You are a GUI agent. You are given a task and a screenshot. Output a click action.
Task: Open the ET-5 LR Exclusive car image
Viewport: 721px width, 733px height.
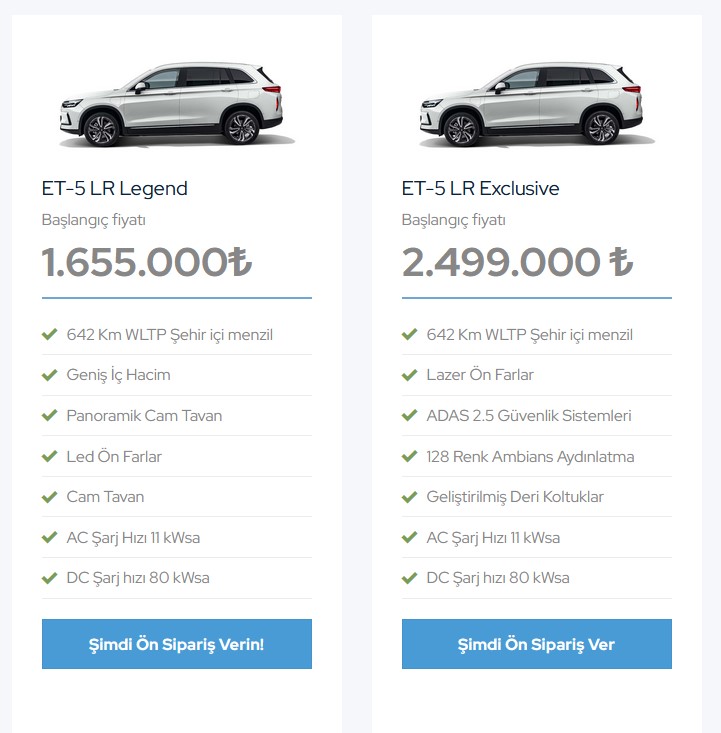(536, 104)
